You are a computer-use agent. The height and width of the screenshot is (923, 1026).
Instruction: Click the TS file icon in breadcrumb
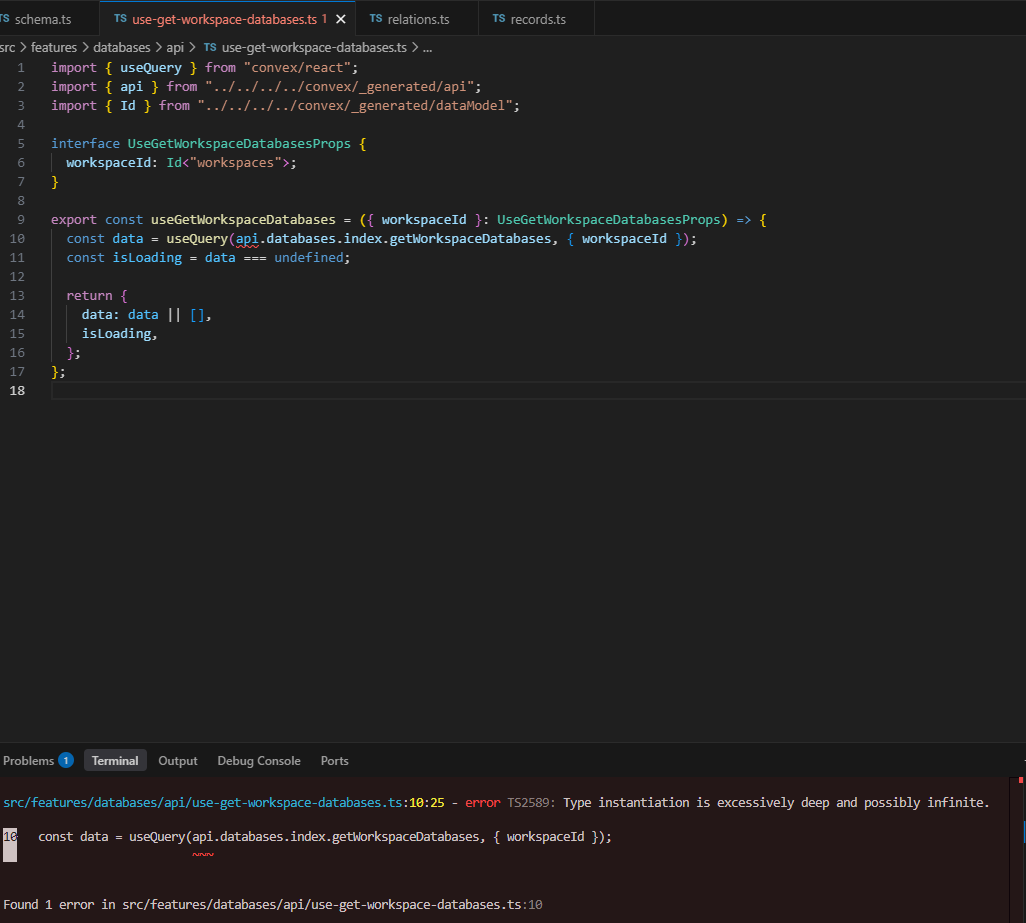point(210,47)
